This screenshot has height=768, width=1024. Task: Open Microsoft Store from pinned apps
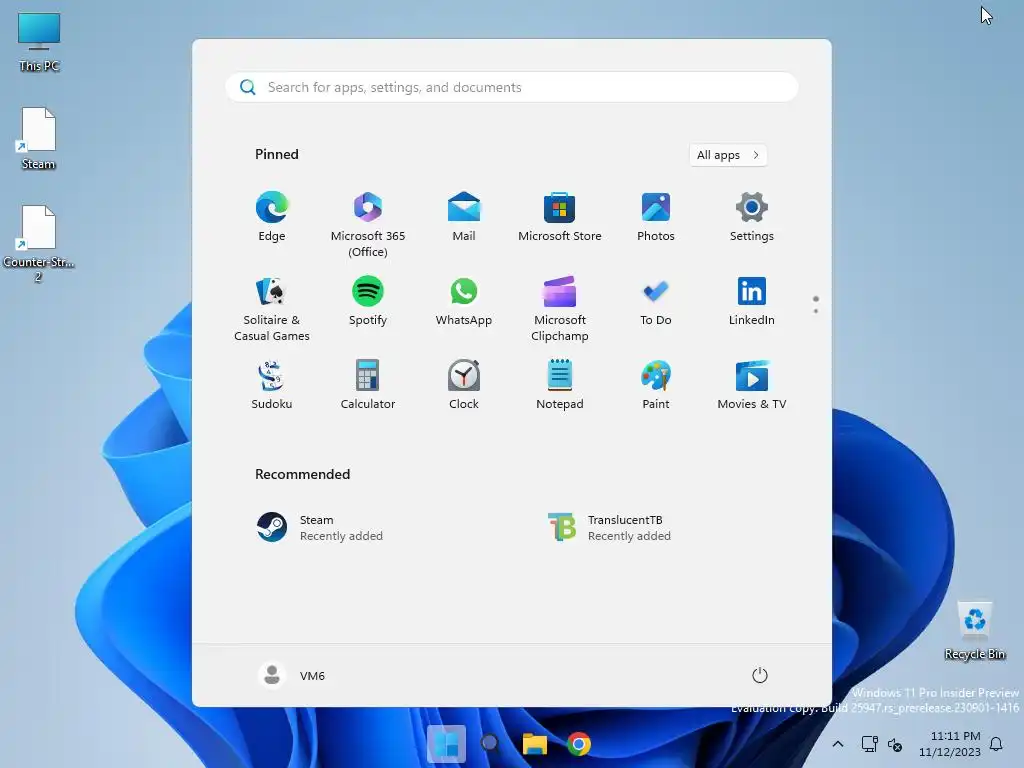click(x=560, y=217)
